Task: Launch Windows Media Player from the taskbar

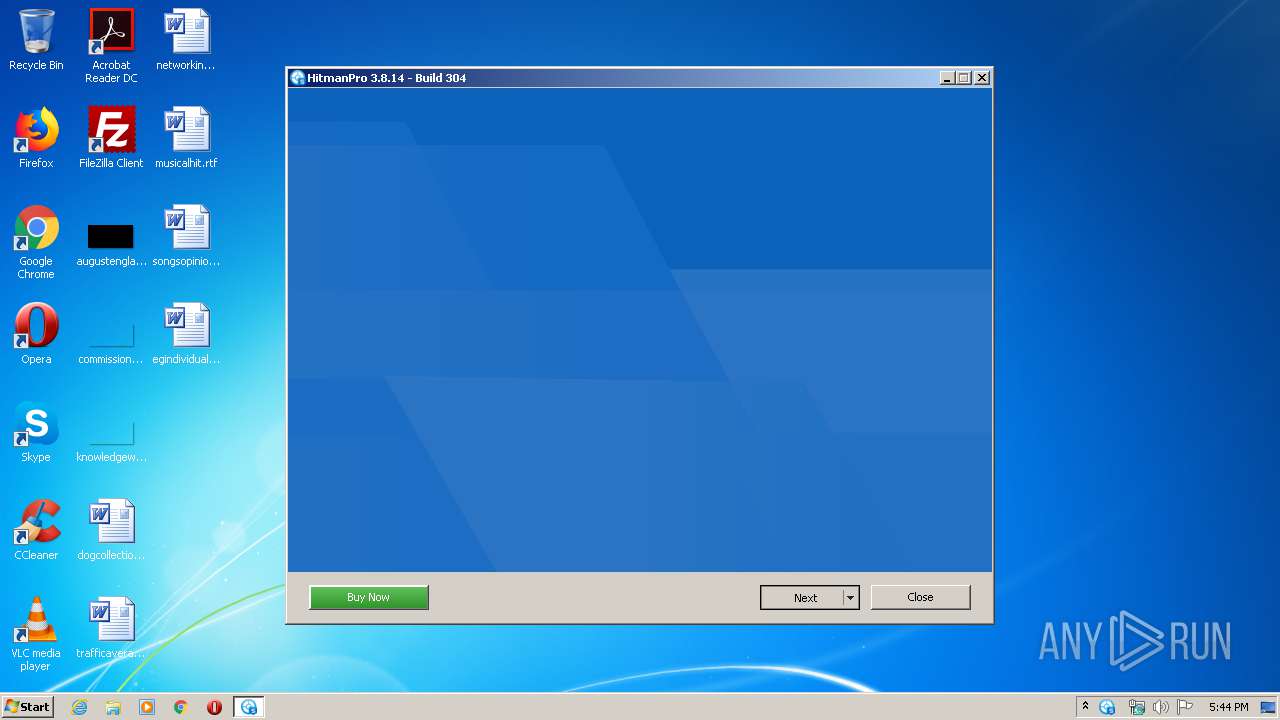Action: click(x=147, y=707)
